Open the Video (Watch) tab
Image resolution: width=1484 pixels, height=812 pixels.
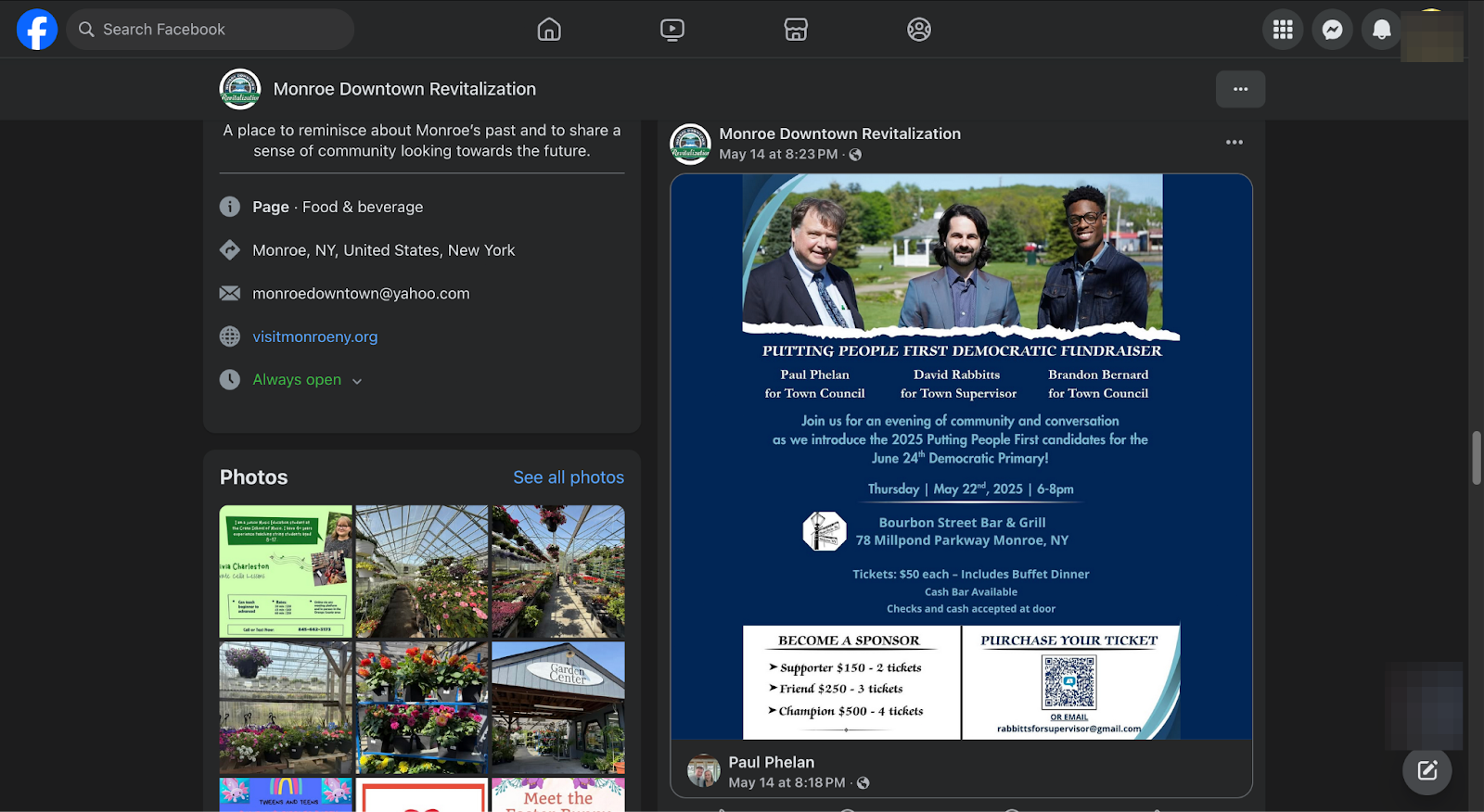[672, 30]
